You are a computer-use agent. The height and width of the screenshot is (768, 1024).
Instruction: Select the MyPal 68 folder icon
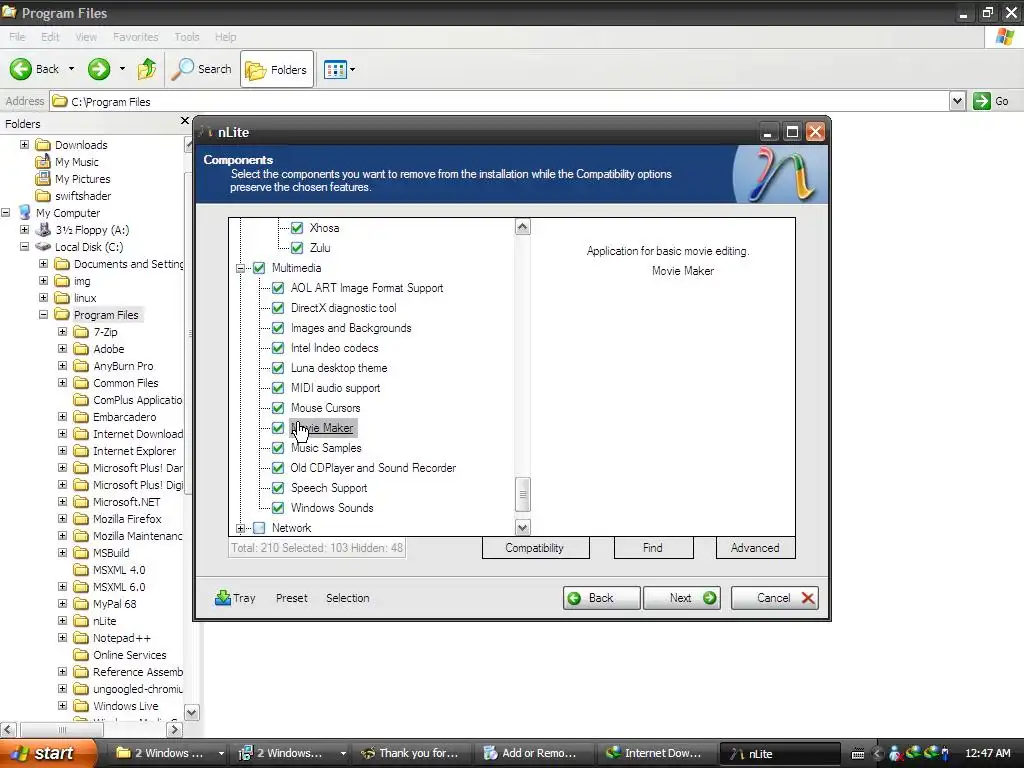coord(81,603)
